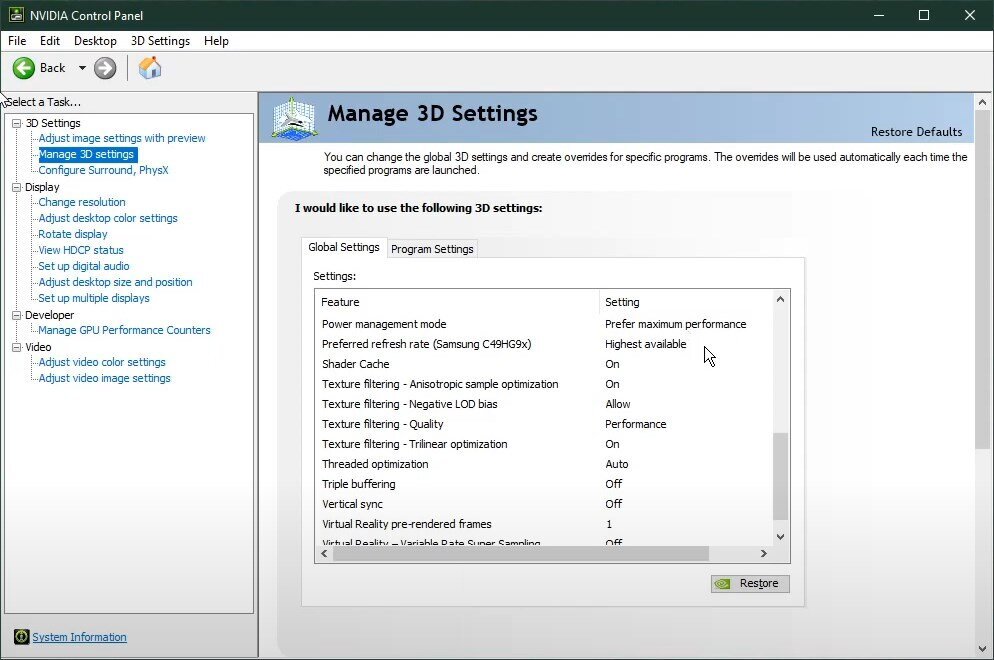Click the green Back arrow icon

tap(24, 68)
